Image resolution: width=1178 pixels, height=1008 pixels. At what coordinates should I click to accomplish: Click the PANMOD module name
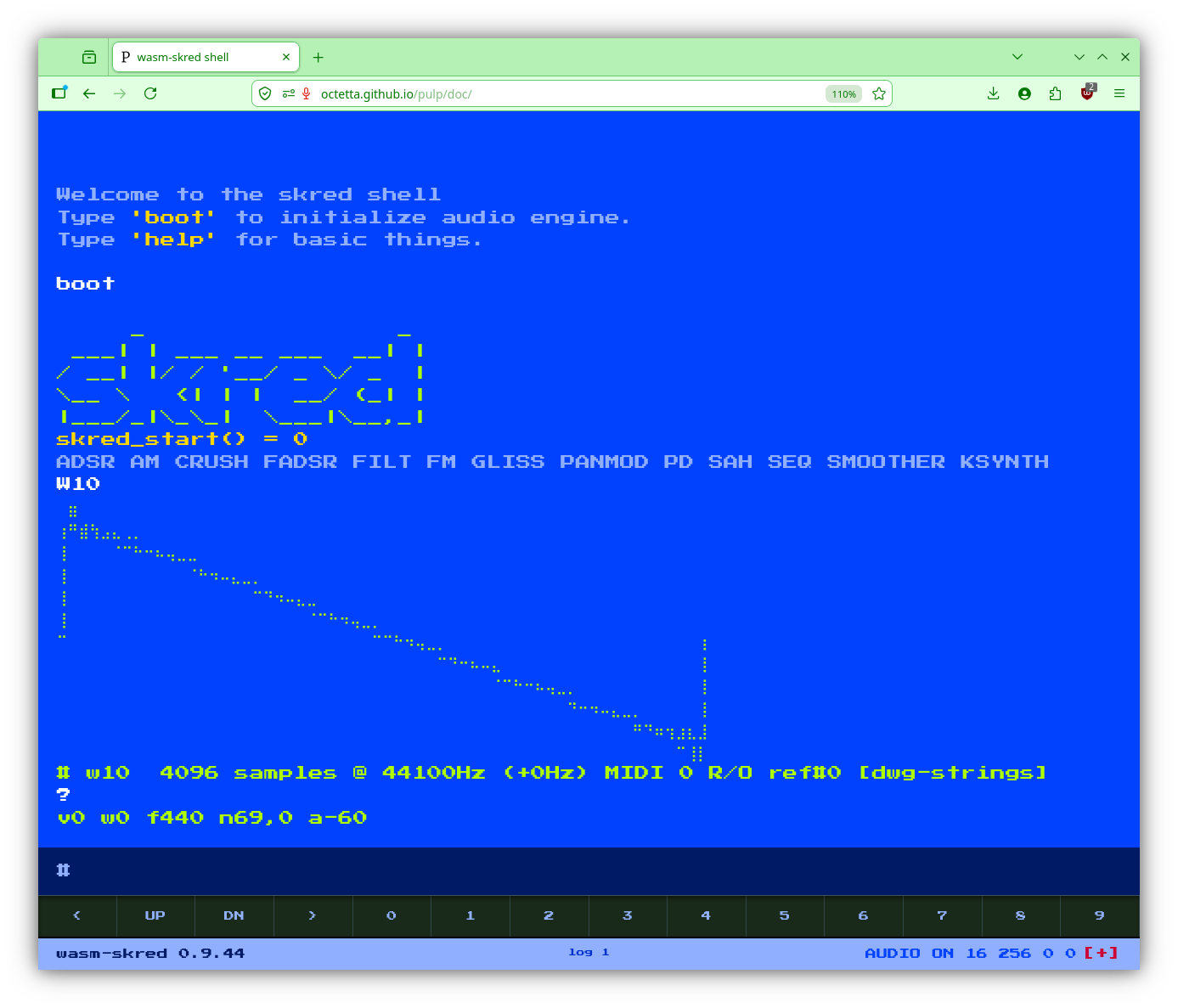point(604,461)
